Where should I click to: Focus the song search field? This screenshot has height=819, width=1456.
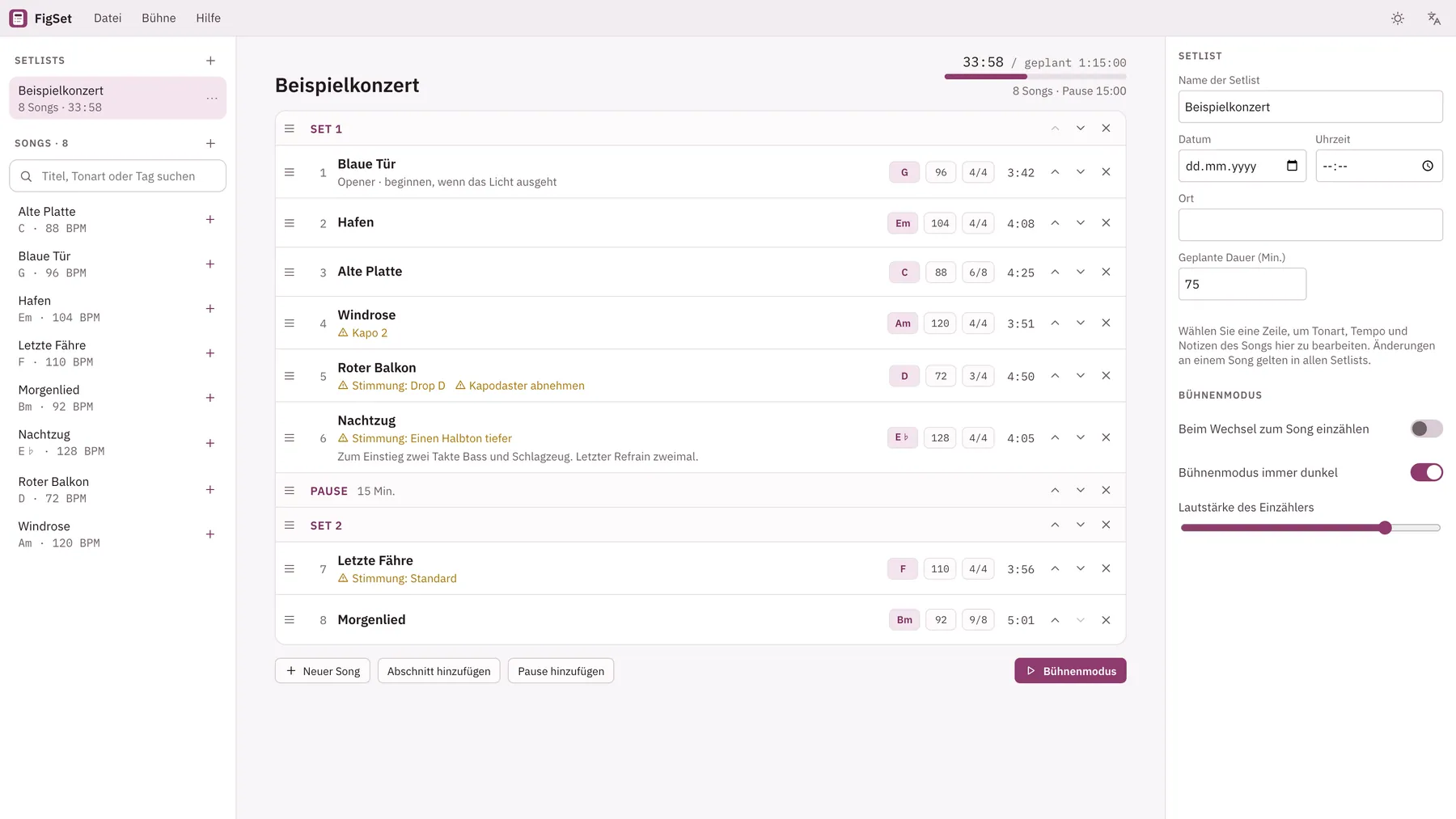click(x=117, y=176)
